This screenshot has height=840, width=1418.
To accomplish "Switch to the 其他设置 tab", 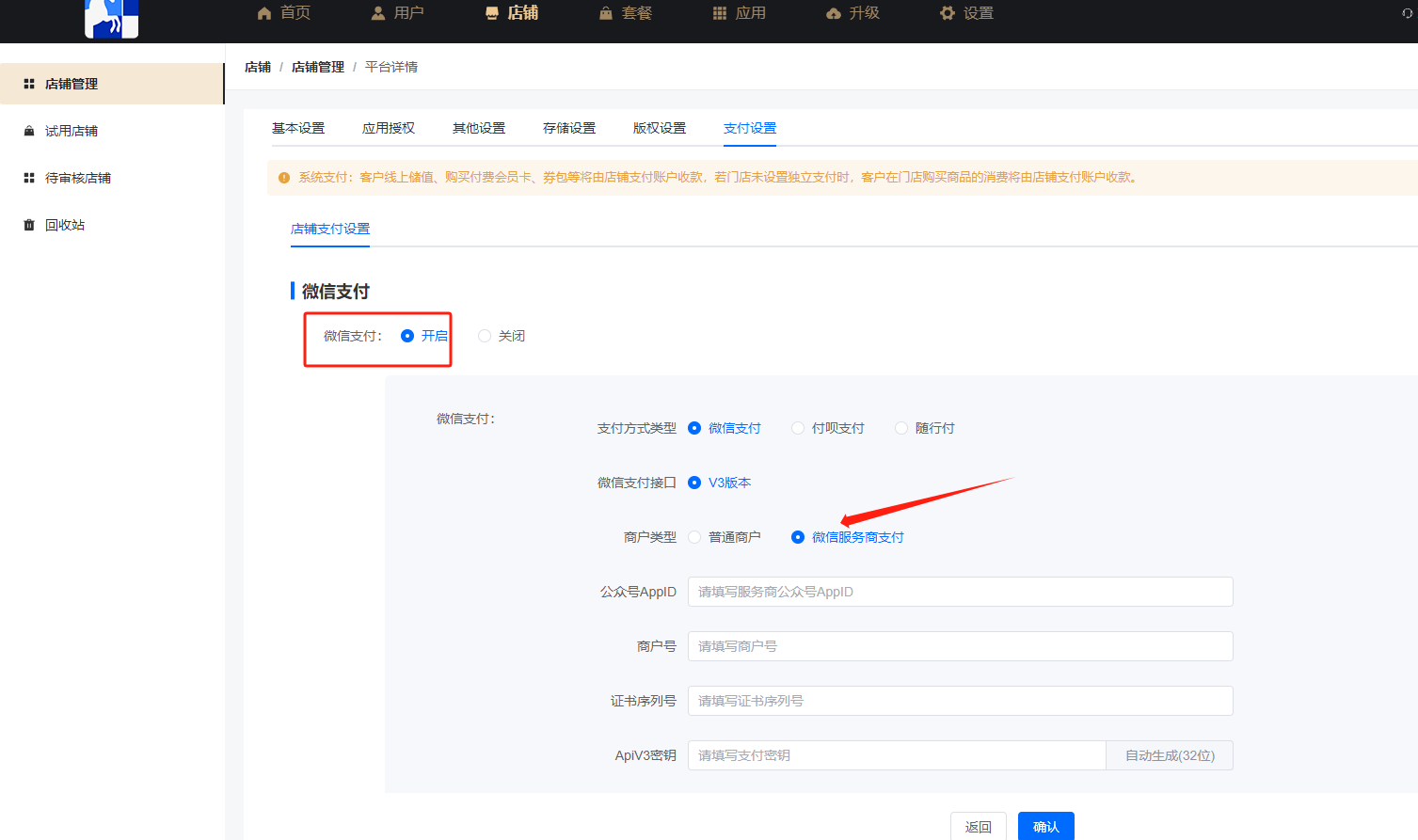I will [x=479, y=128].
